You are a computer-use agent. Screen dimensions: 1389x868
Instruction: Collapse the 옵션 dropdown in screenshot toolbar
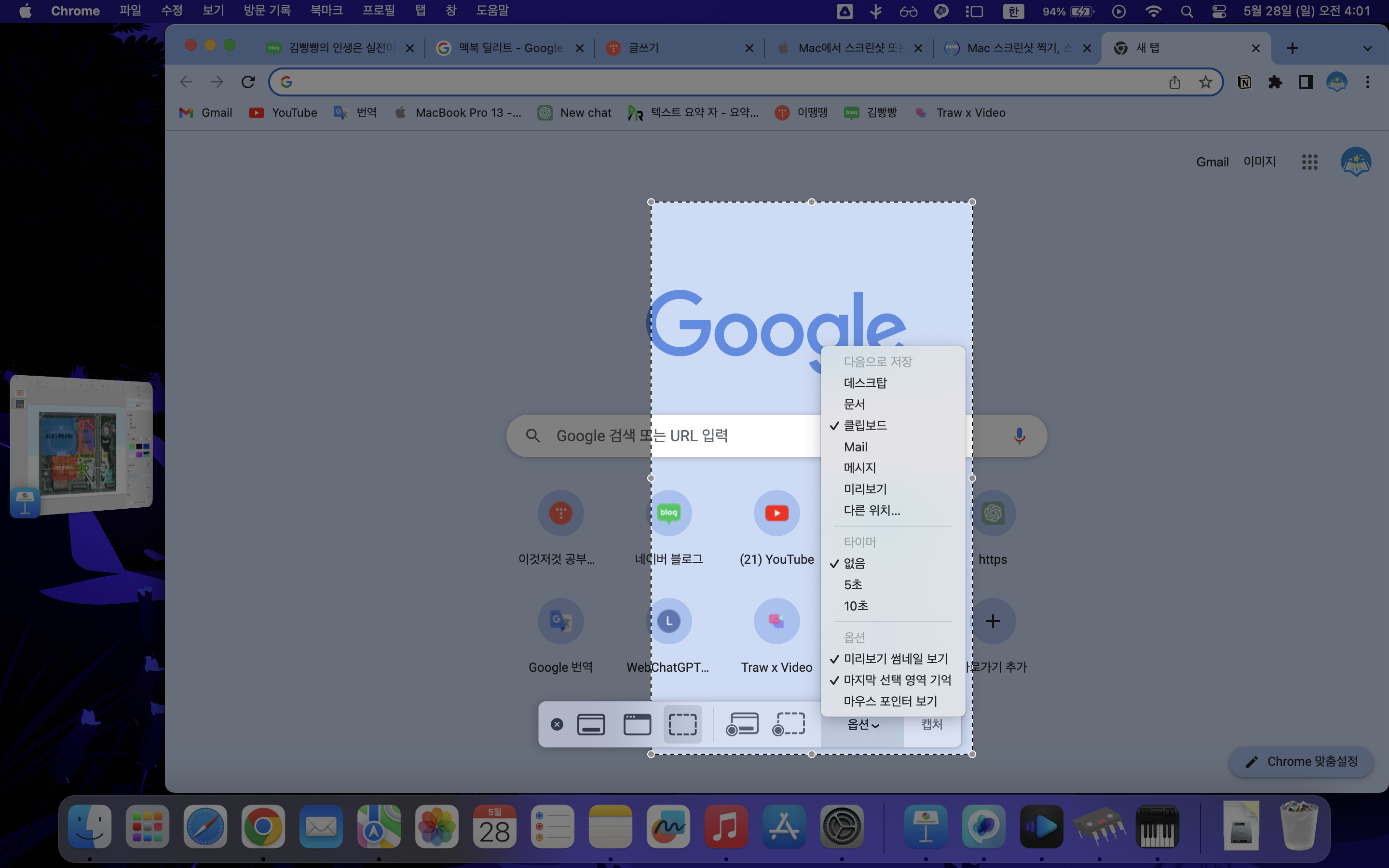pos(863,725)
